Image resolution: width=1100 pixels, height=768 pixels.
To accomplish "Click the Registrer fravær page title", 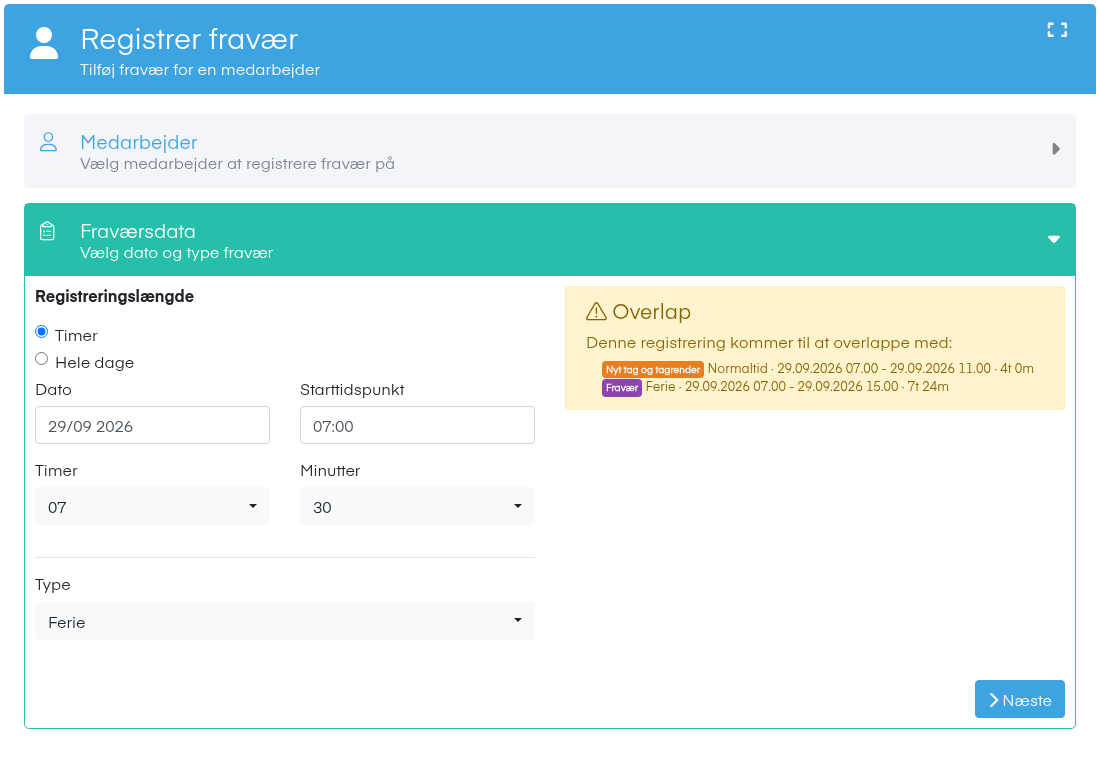I will tap(189, 40).
